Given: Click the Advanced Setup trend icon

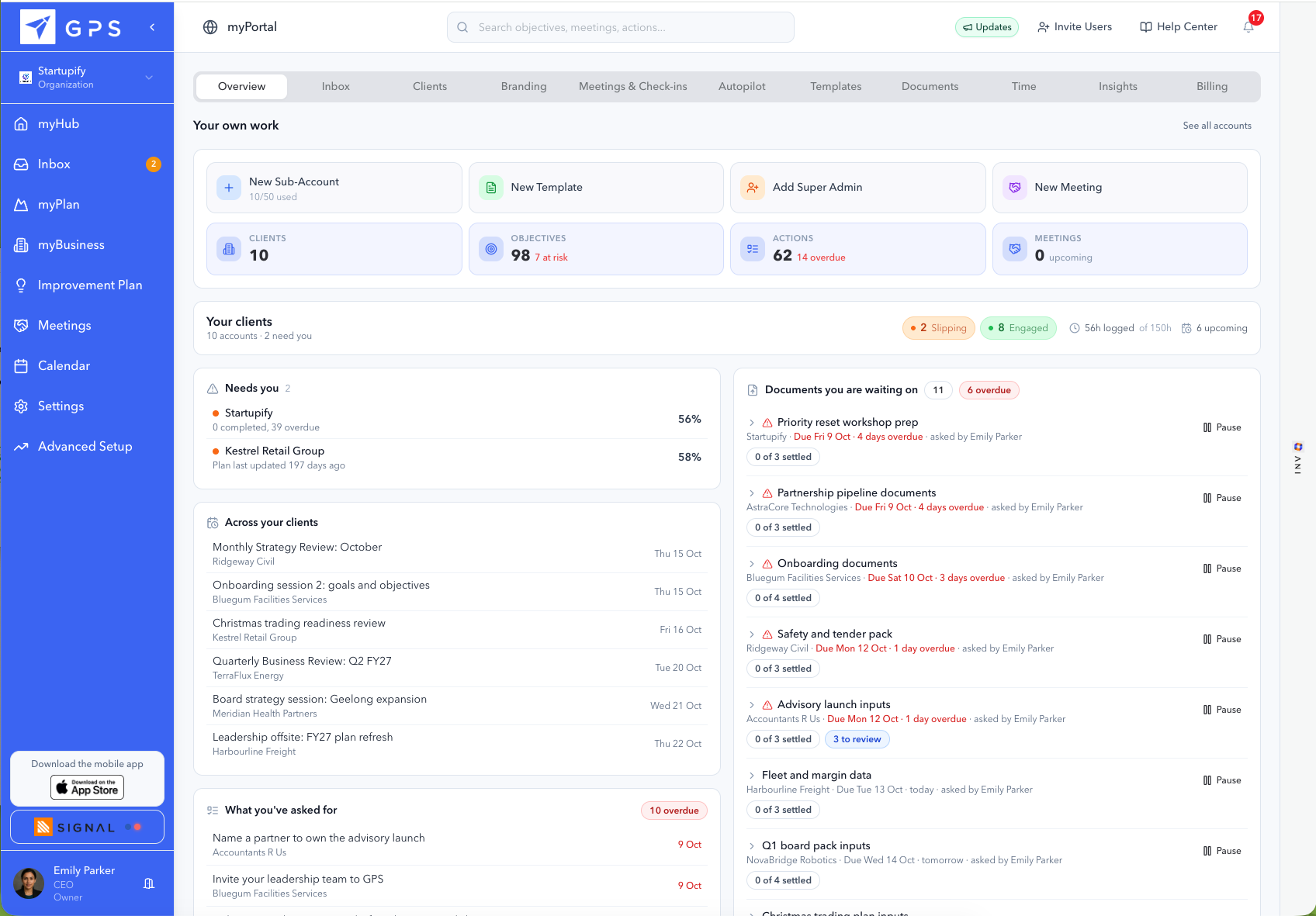Looking at the screenshot, I should [21, 447].
